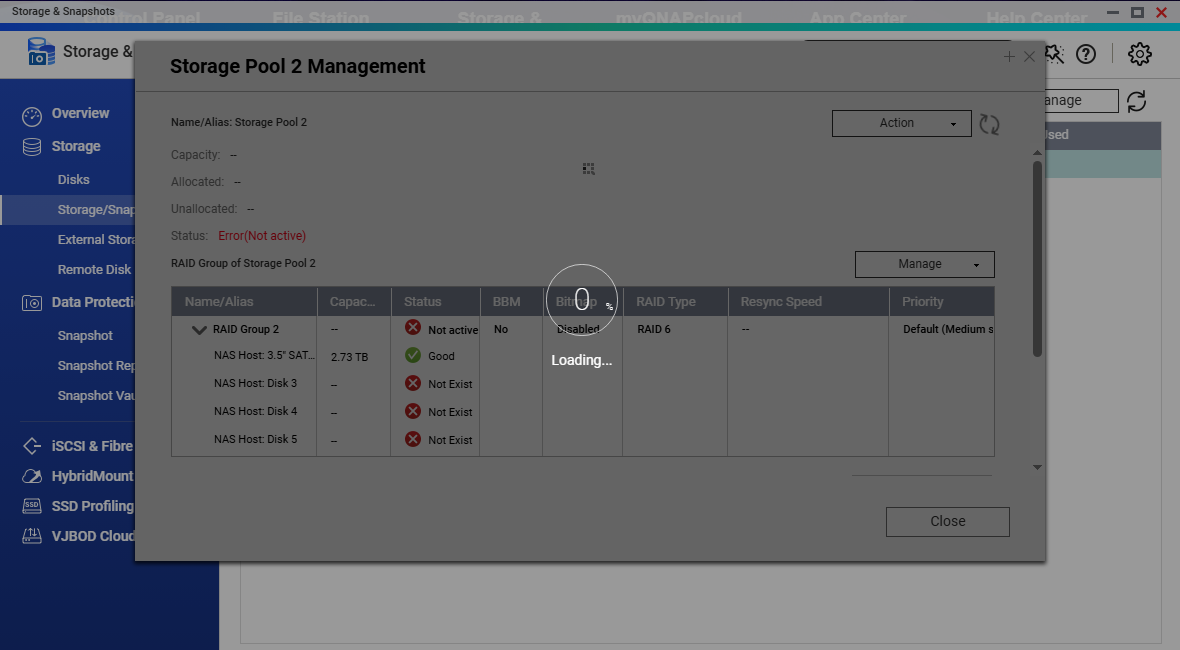Open iSCSI & Fibre Channel icon
Image resolution: width=1180 pixels, height=650 pixels.
pos(32,447)
